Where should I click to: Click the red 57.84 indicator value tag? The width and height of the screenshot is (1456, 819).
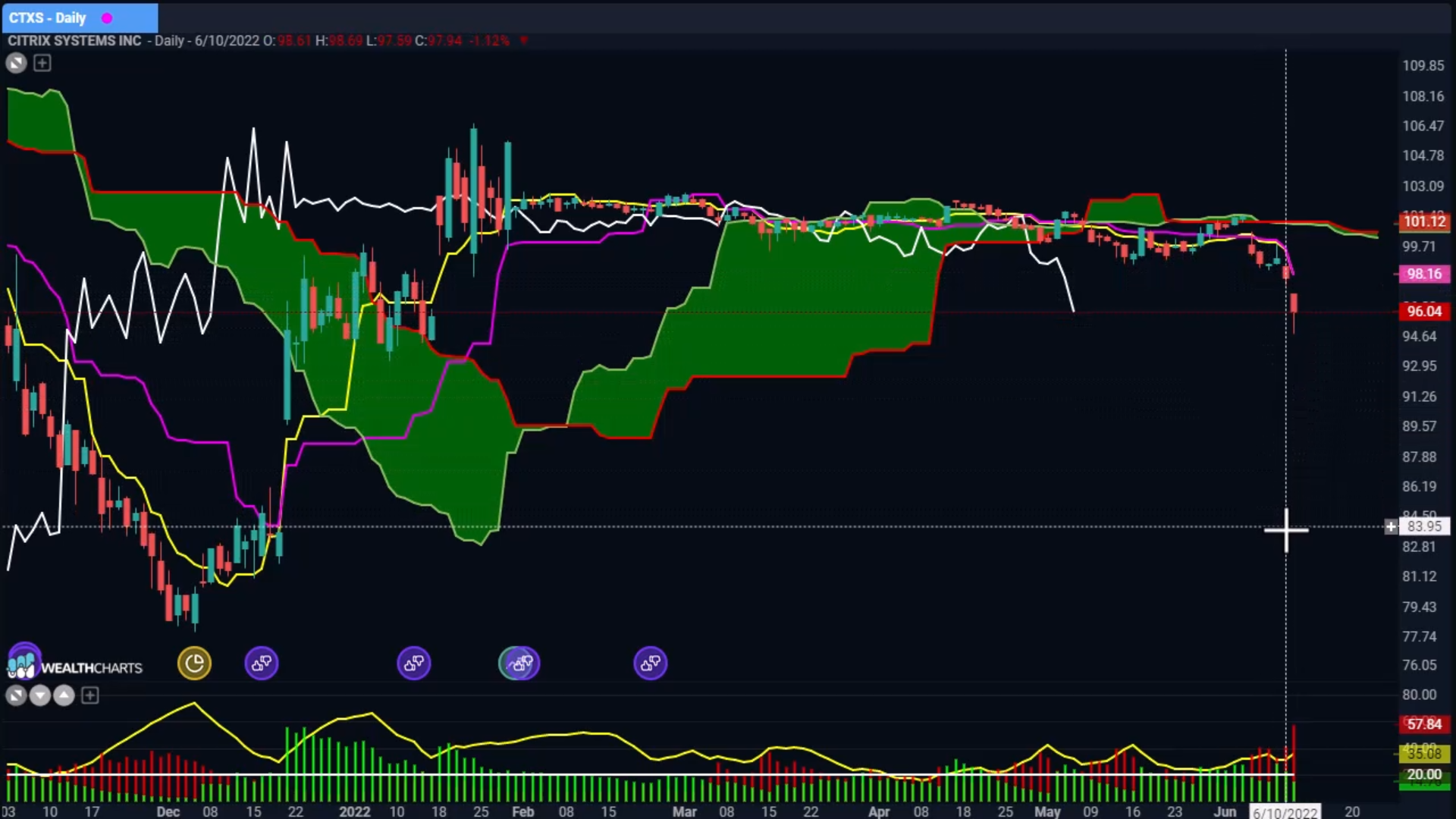pyautogui.click(x=1424, y=724)
